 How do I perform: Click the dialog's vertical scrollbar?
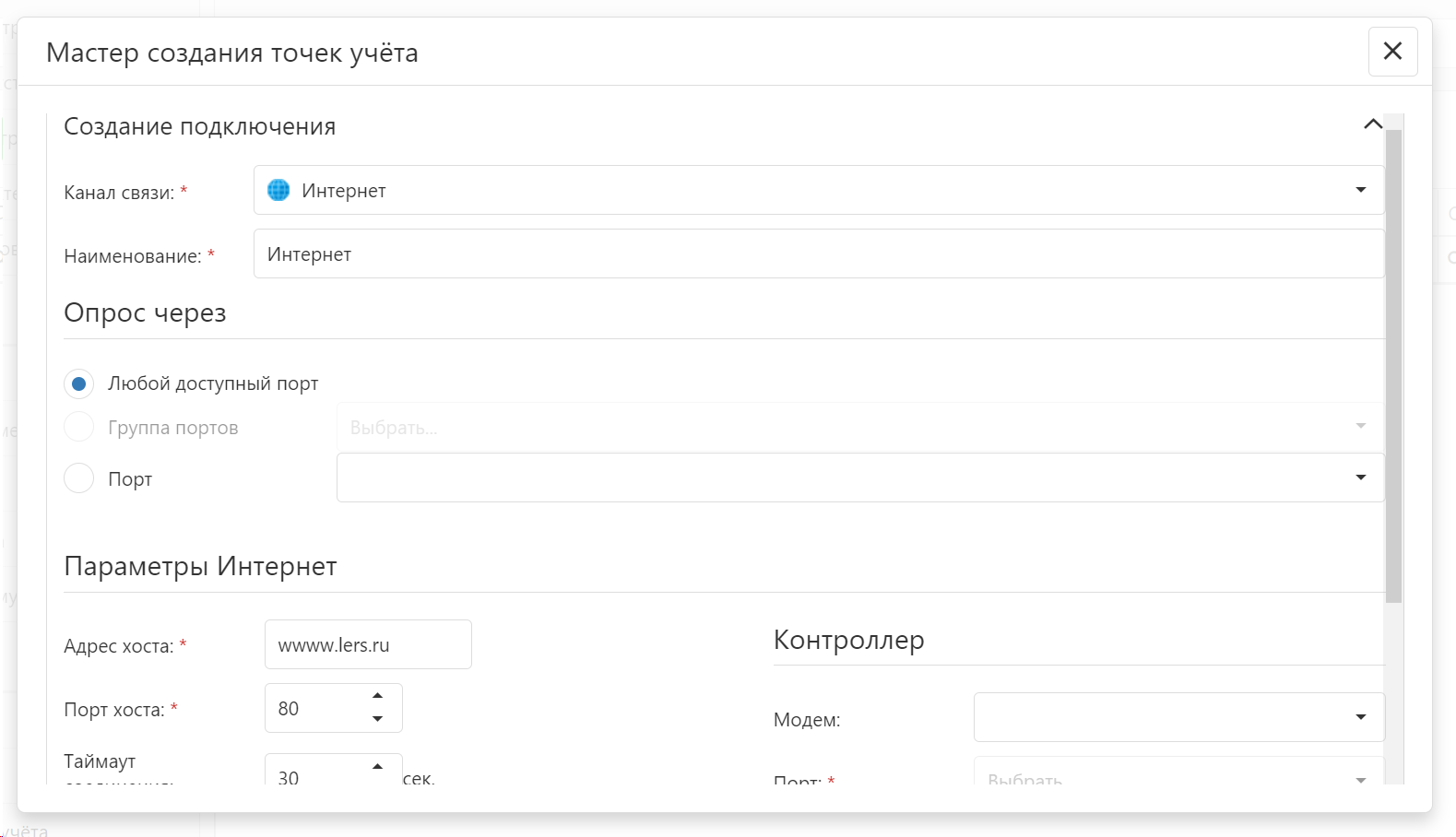1393,369
